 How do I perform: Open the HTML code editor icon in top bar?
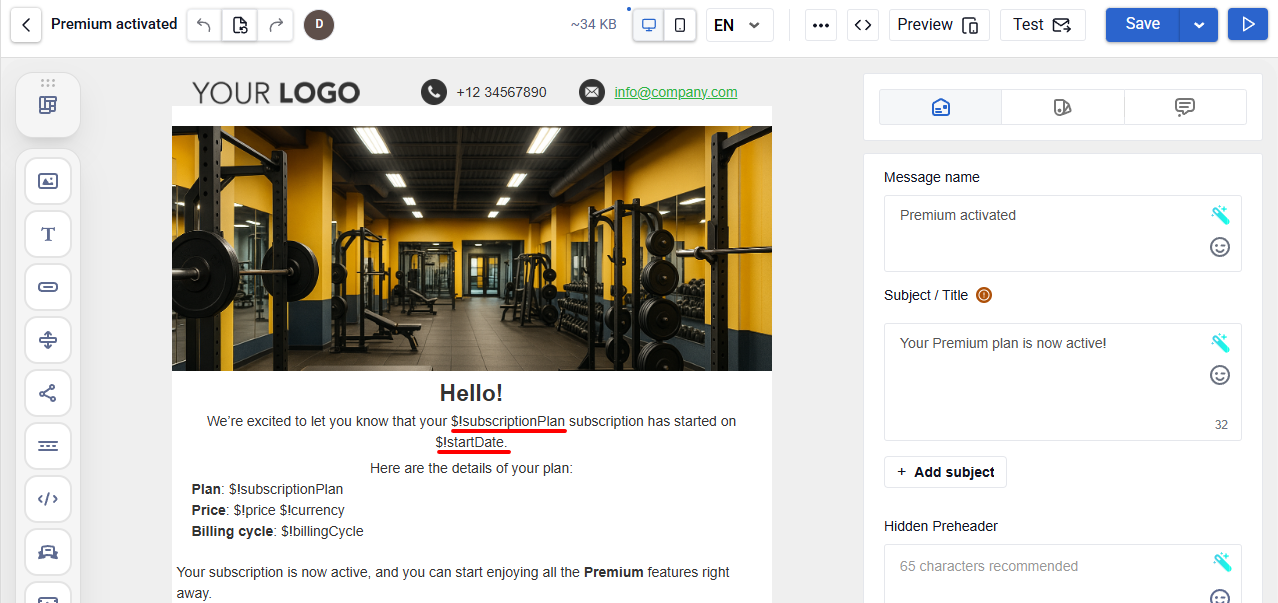(x=863, y=25)
